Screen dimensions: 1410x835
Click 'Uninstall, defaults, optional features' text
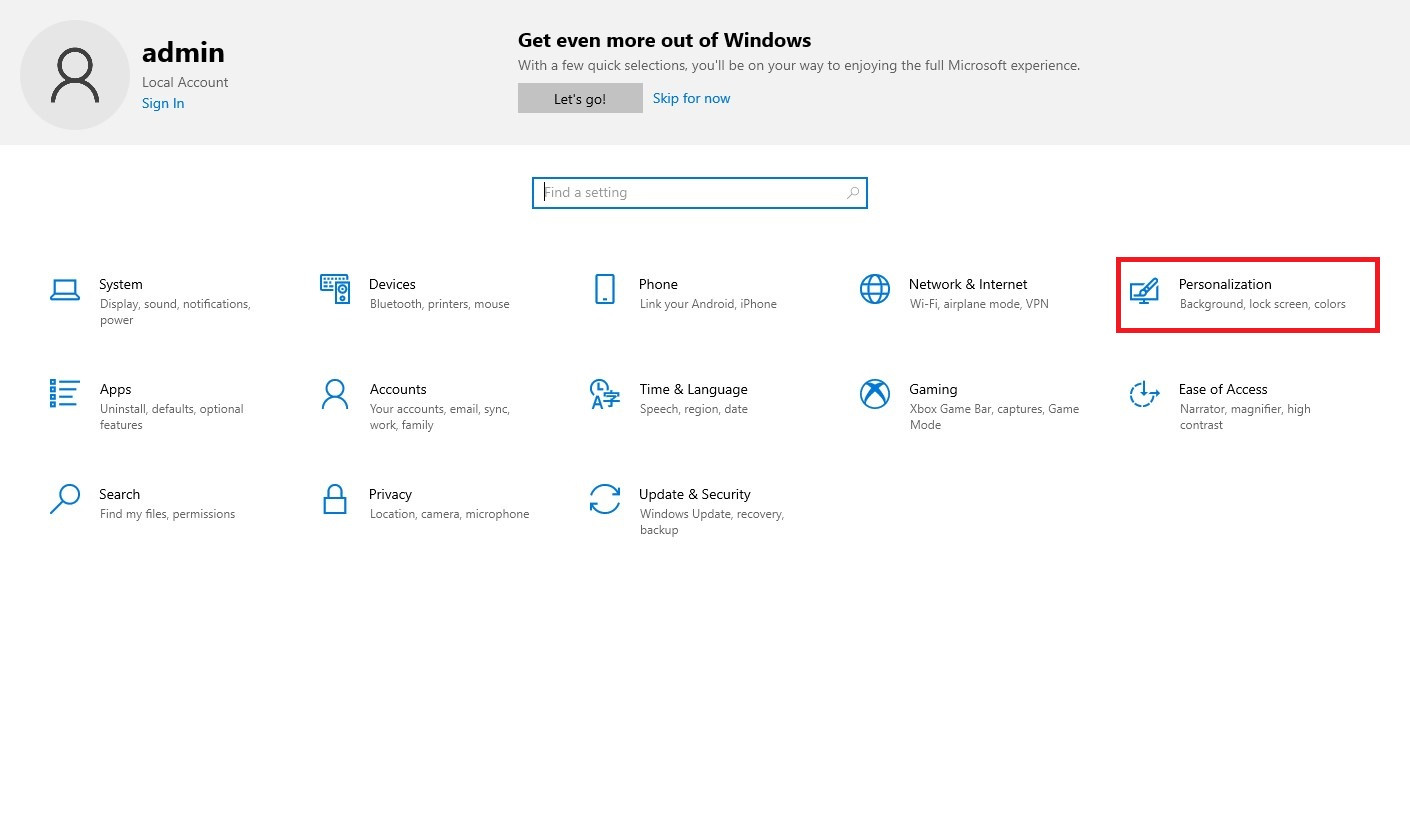pos(172,417)
